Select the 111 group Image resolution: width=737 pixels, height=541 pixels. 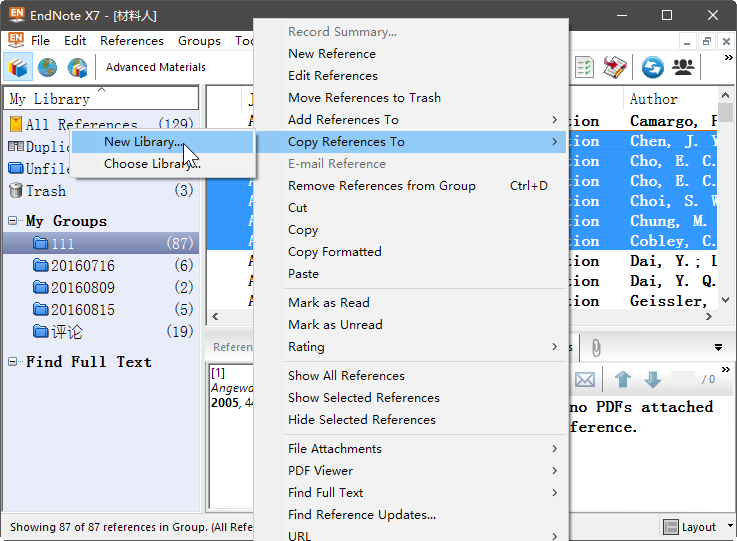click(101, 243)
